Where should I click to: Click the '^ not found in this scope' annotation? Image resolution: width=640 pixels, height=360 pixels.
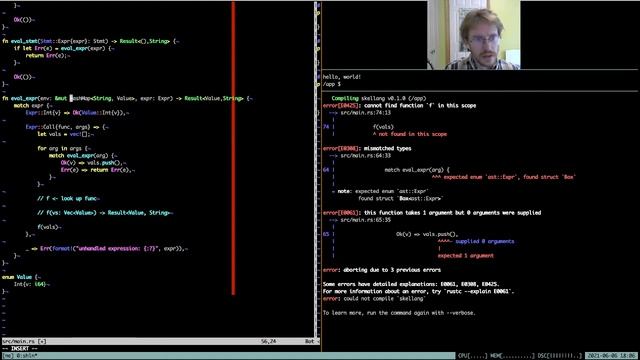coord(409,134)
